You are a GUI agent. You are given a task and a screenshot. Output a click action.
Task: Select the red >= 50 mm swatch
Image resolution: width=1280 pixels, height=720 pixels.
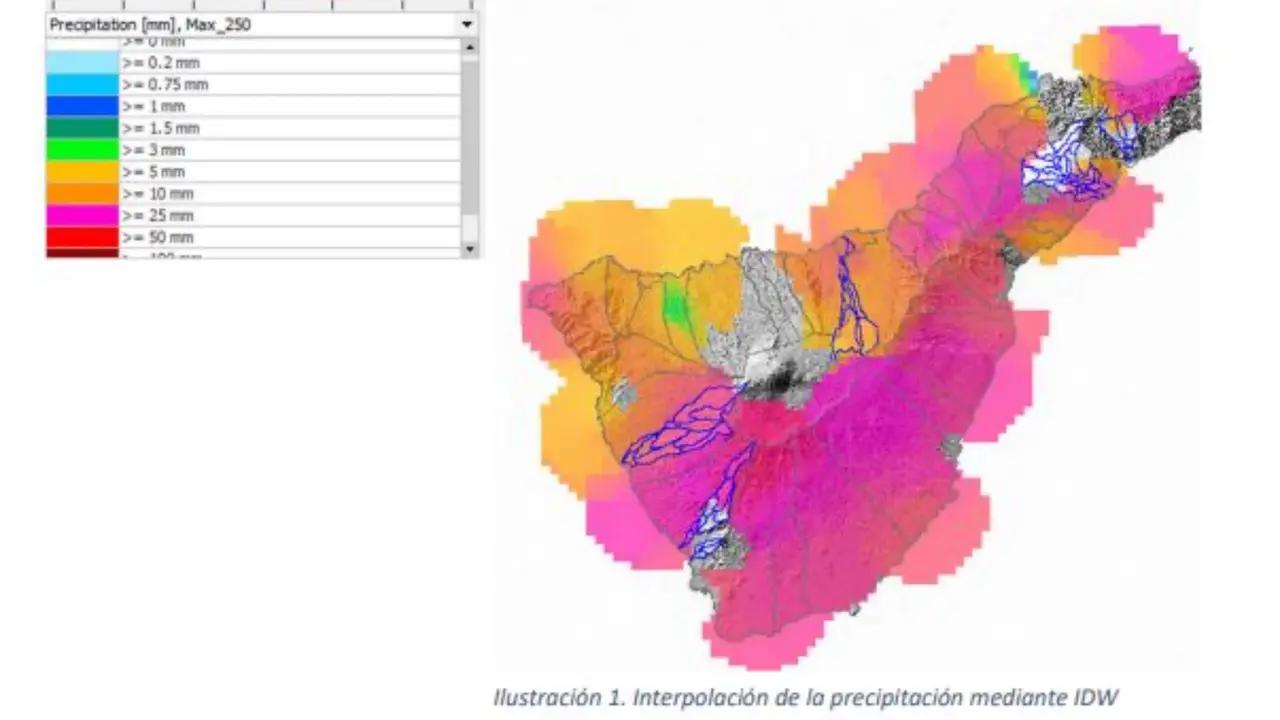(x=82, y=237)
